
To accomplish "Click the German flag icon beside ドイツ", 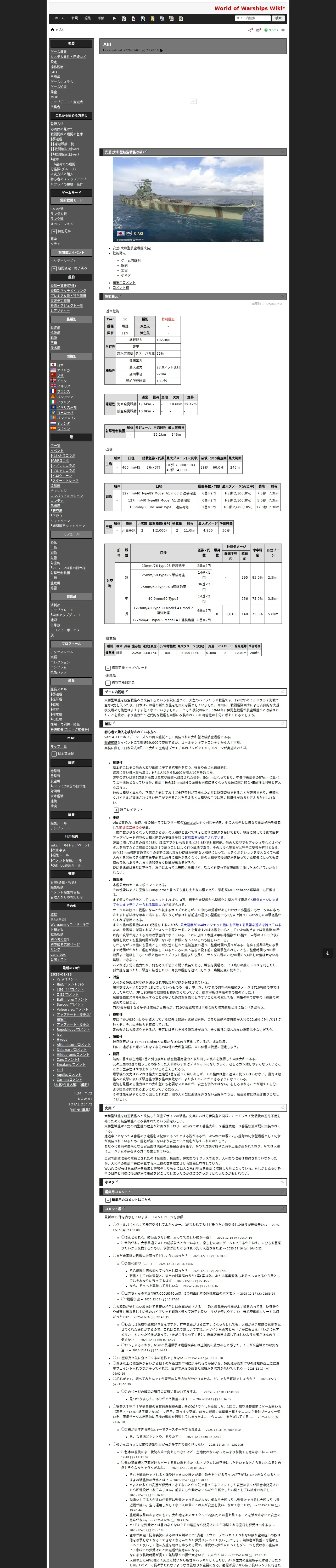I will tap(53, 381).
